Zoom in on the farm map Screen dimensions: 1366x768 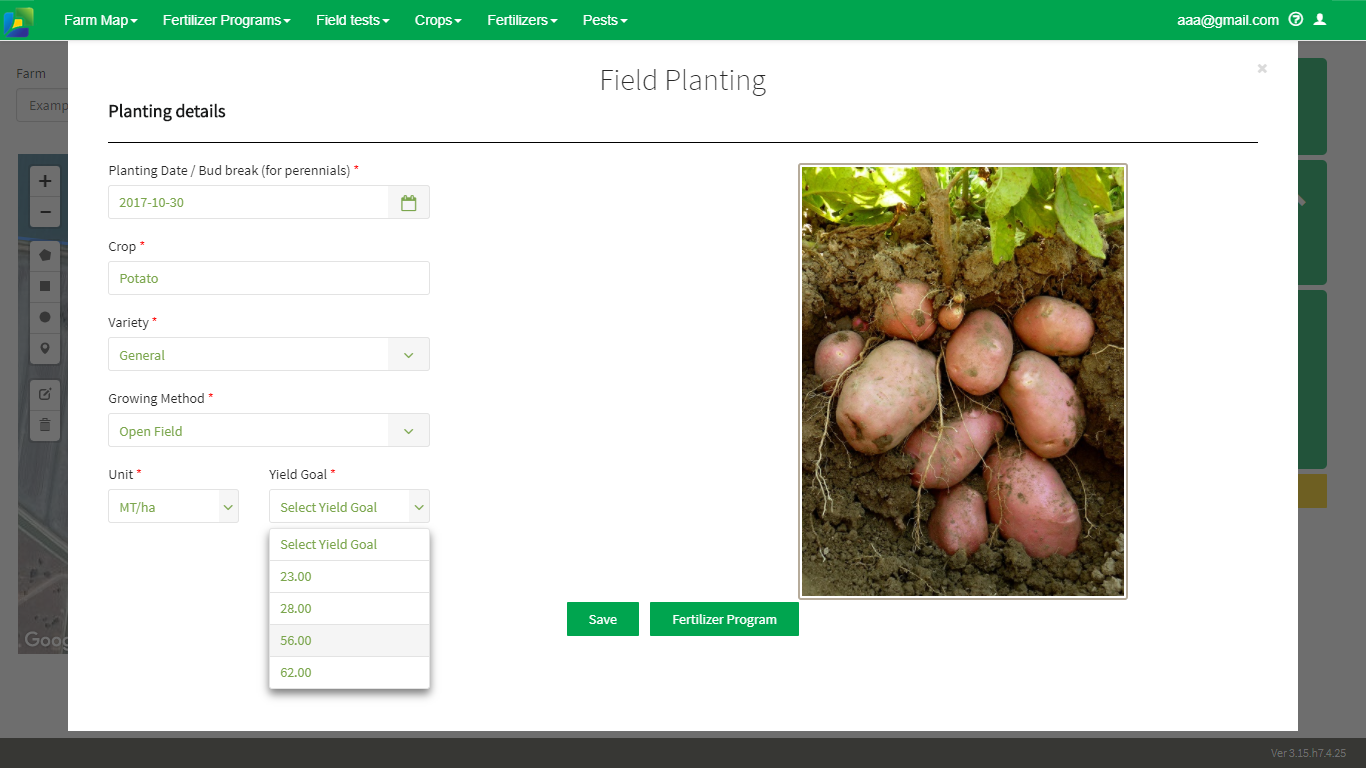(45, 182)
